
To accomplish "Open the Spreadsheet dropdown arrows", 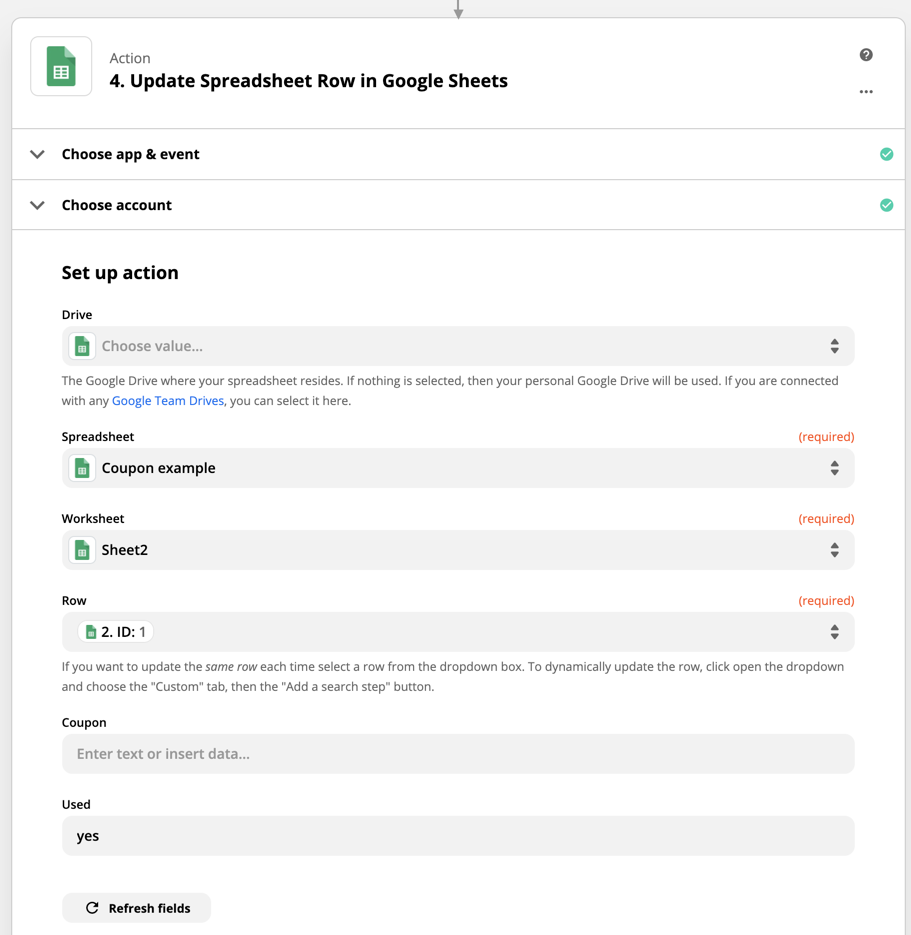I will tap(834, 468).
